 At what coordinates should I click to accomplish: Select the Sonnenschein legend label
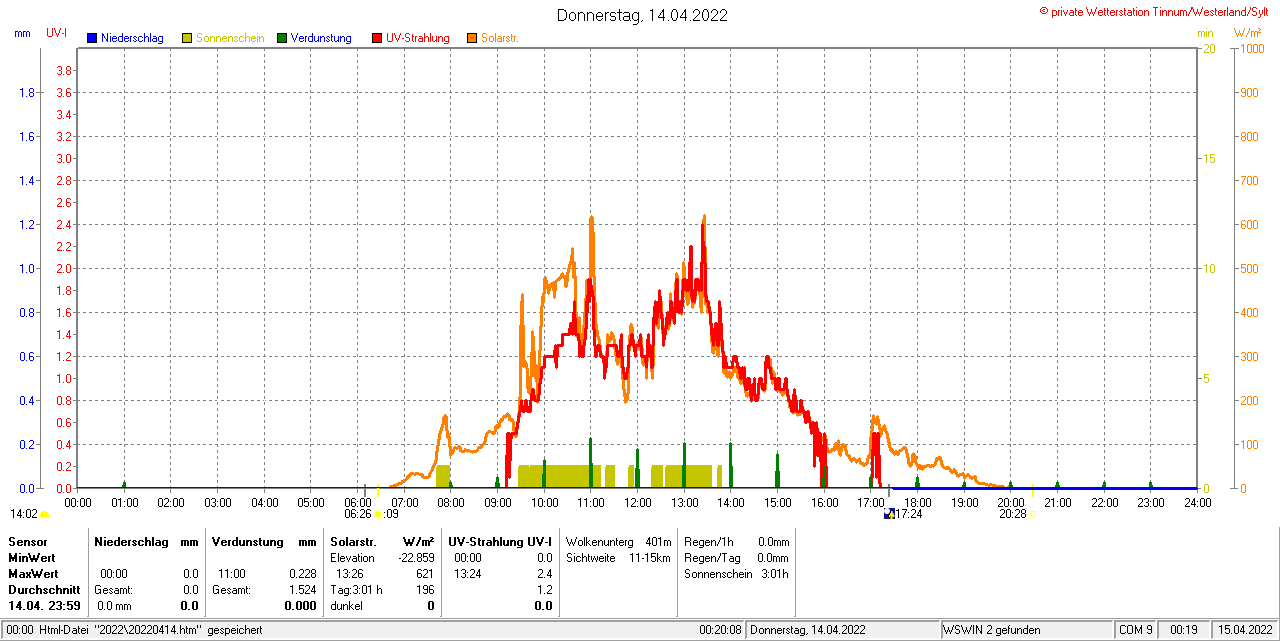click(x=230, y=38)
